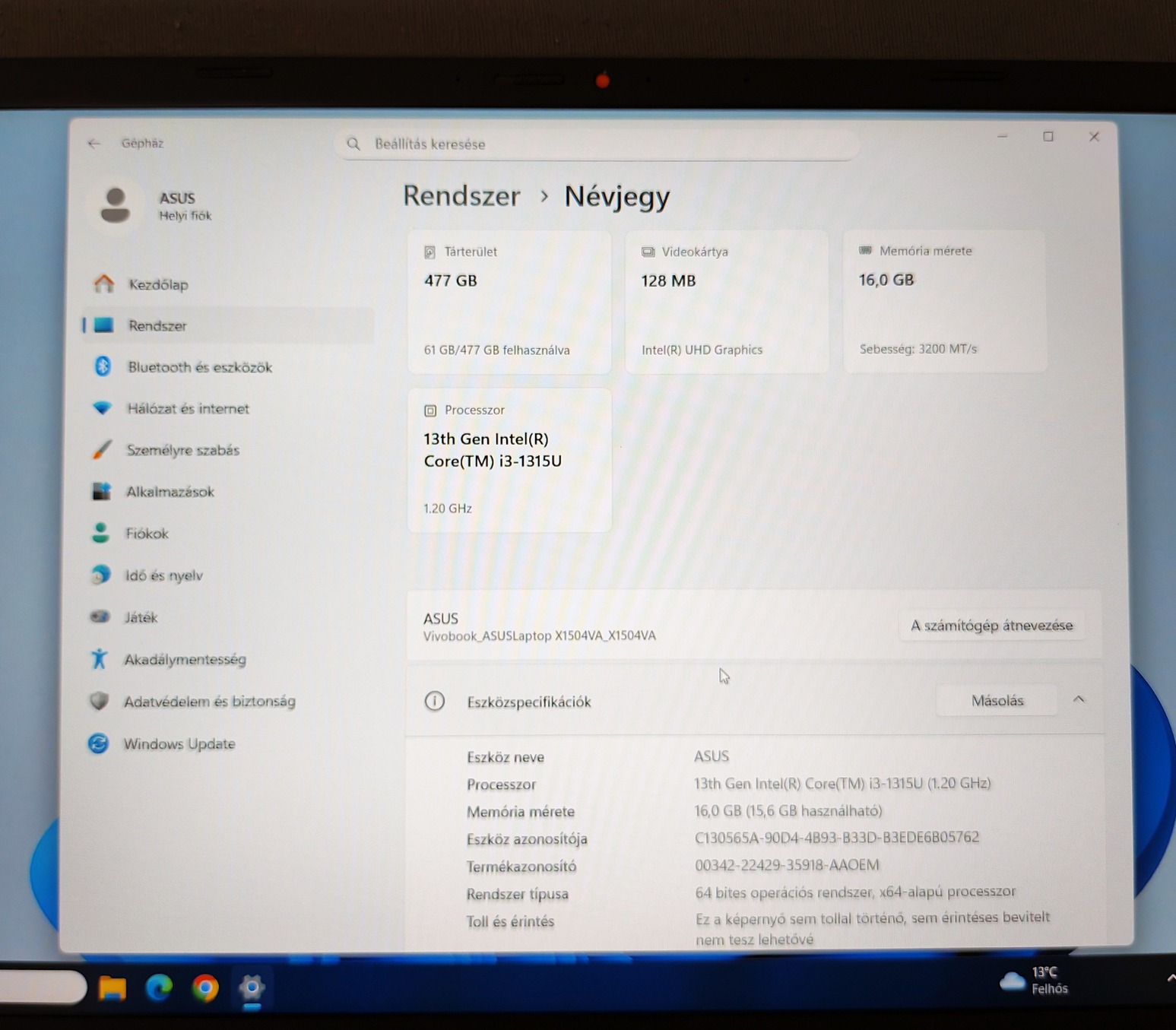This screenshot has width=1176, height=1030.
Task: Maximize the Settings window
Action: pos(1048,137)
